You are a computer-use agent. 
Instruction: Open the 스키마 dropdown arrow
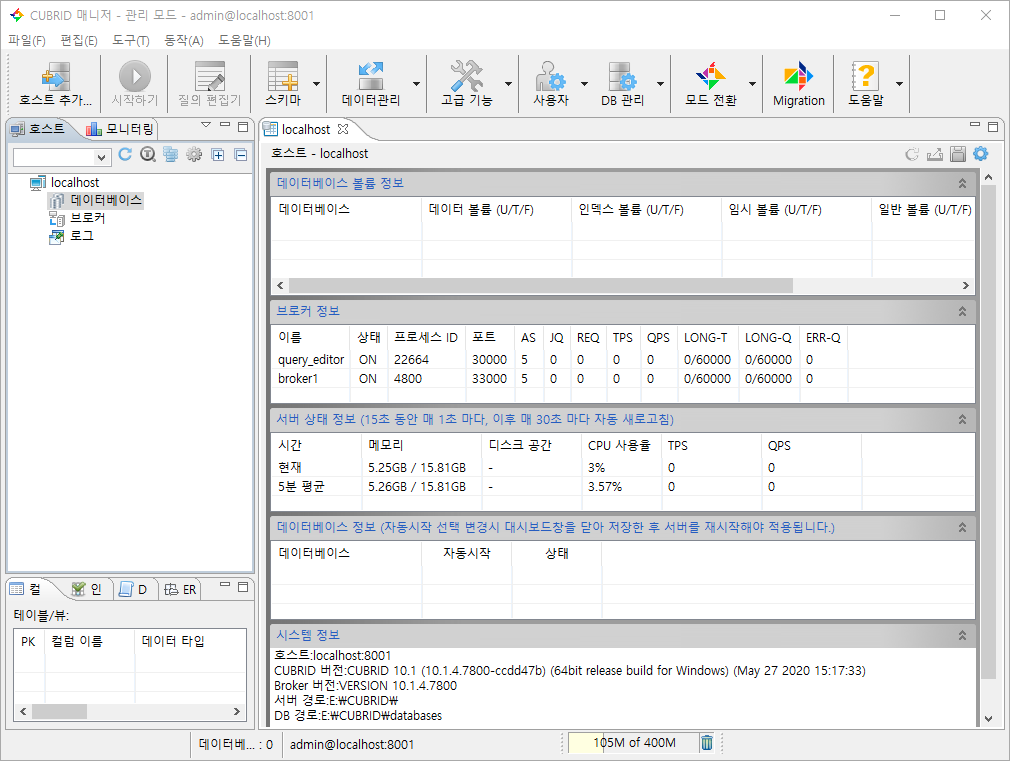point(316,84)
